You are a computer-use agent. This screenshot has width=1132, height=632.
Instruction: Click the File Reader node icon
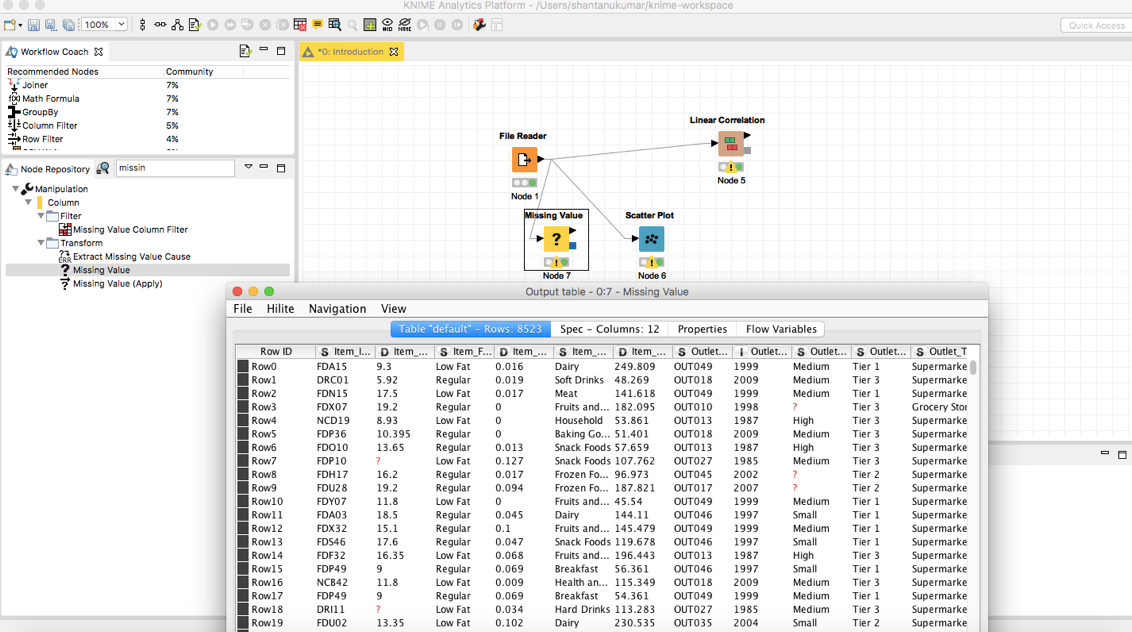pos(524,159)
